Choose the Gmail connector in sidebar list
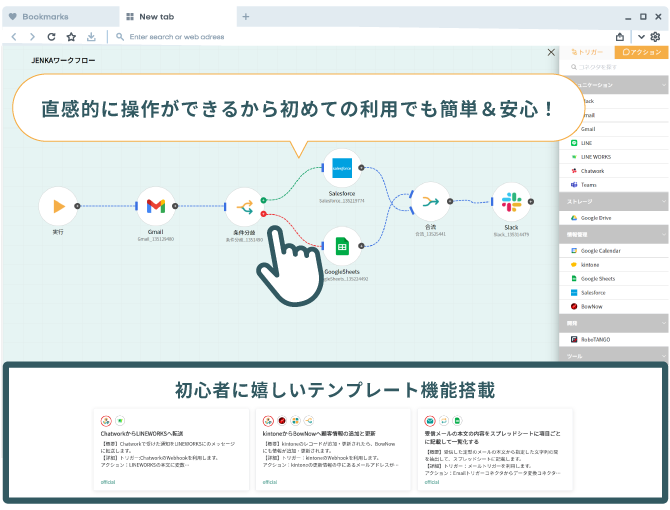Viewport: 670px width, 510px height. pos(614,129)
